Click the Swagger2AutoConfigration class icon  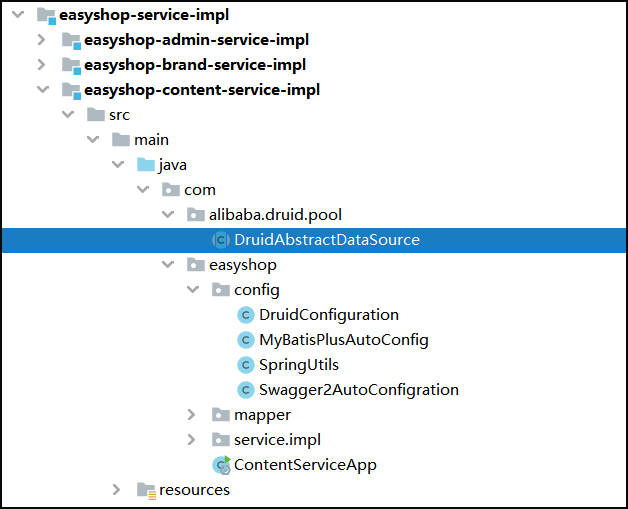click(x=246, y=390)
